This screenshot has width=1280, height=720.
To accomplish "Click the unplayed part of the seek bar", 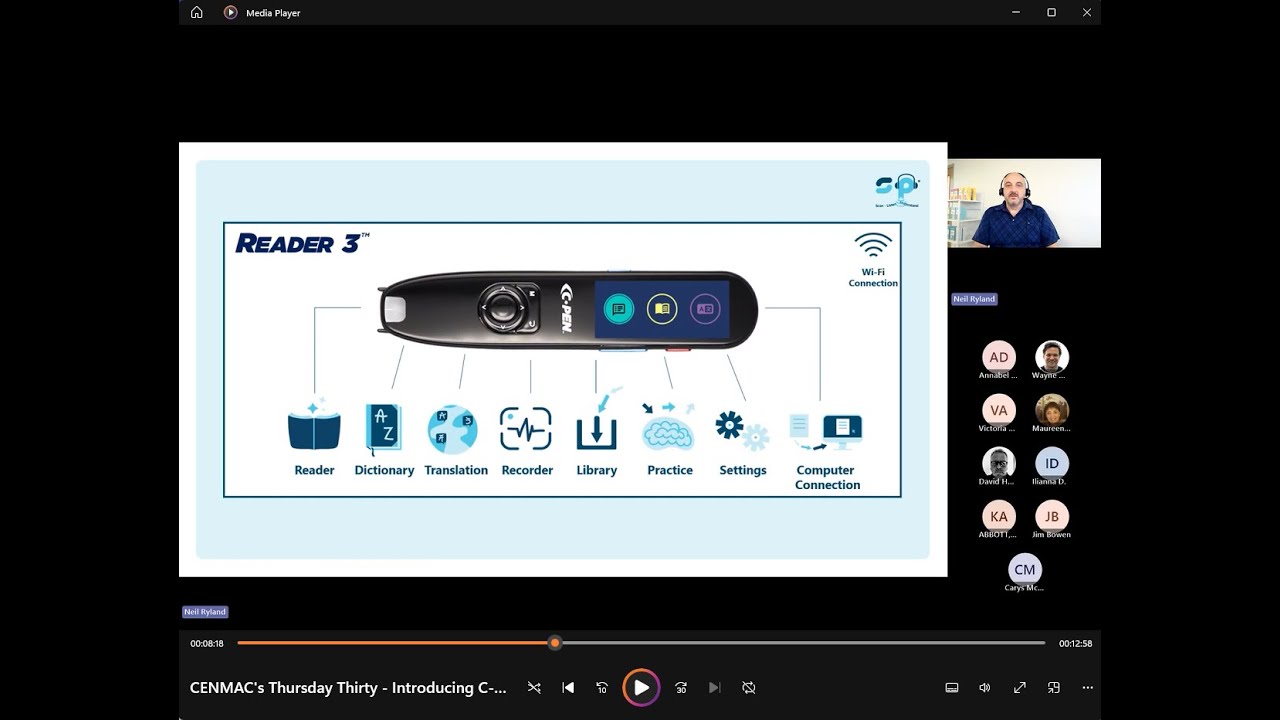I will (803, 643).
